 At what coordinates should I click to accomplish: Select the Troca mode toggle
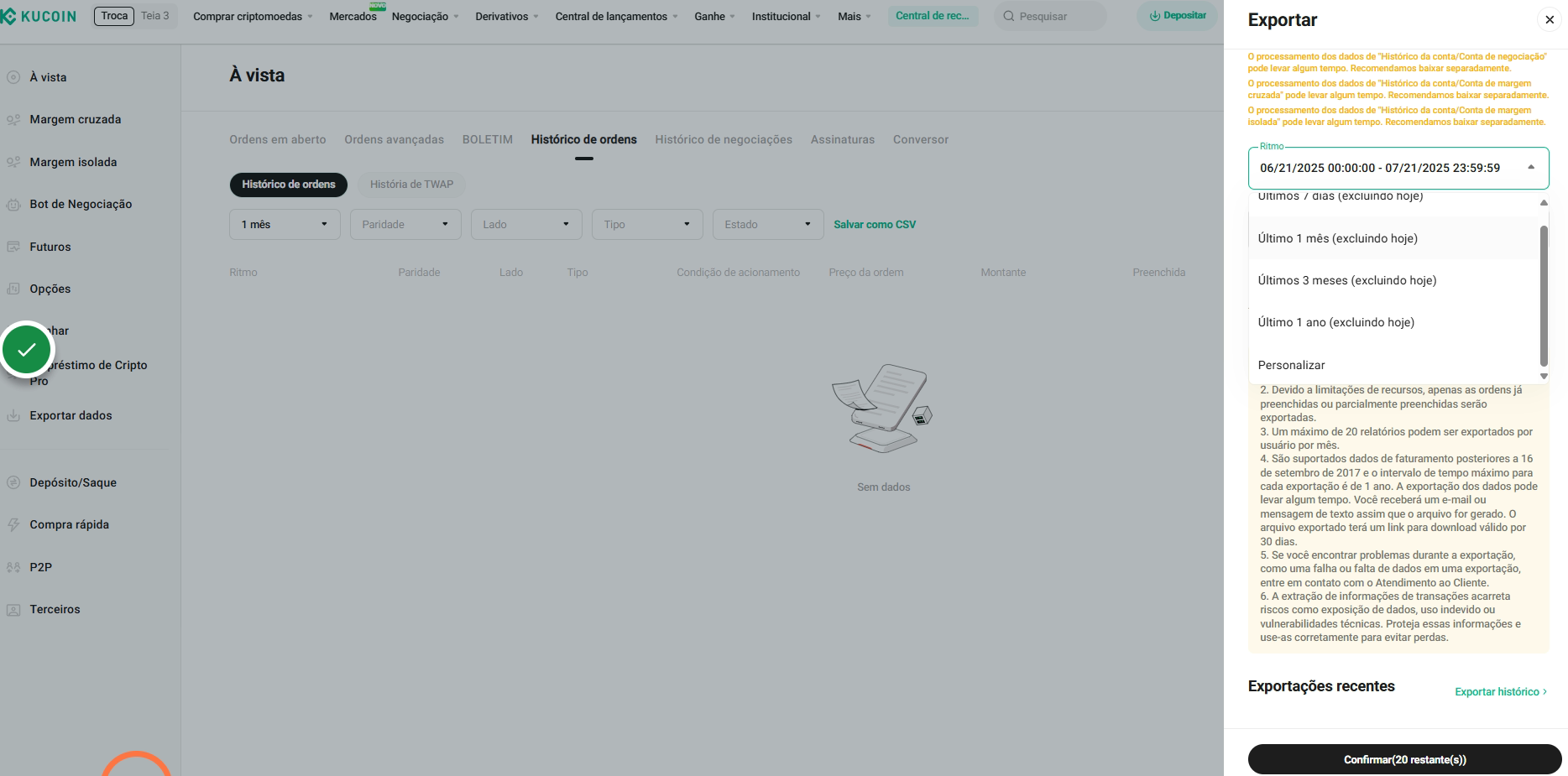[114, 16]
